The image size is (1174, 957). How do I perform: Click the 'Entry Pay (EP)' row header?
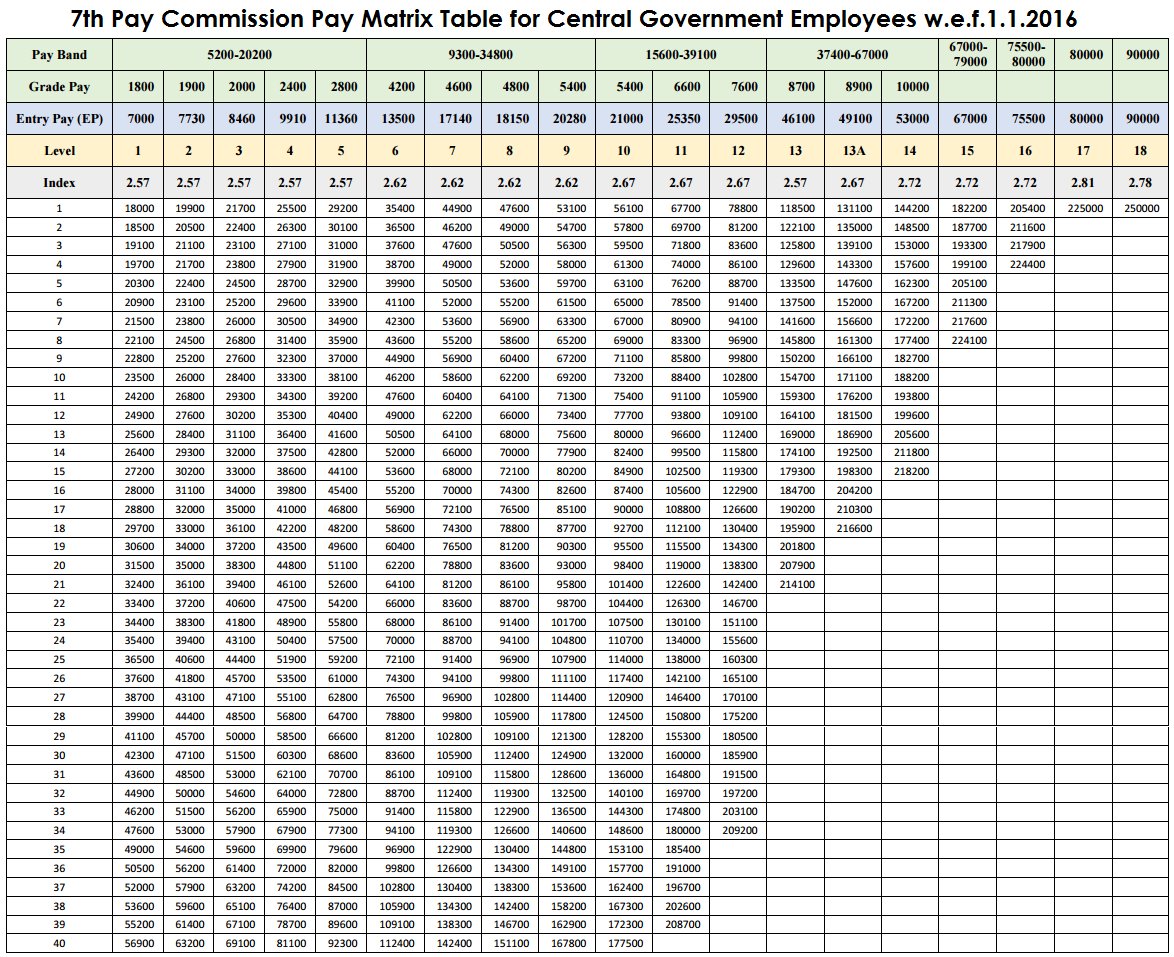point(59,118)
